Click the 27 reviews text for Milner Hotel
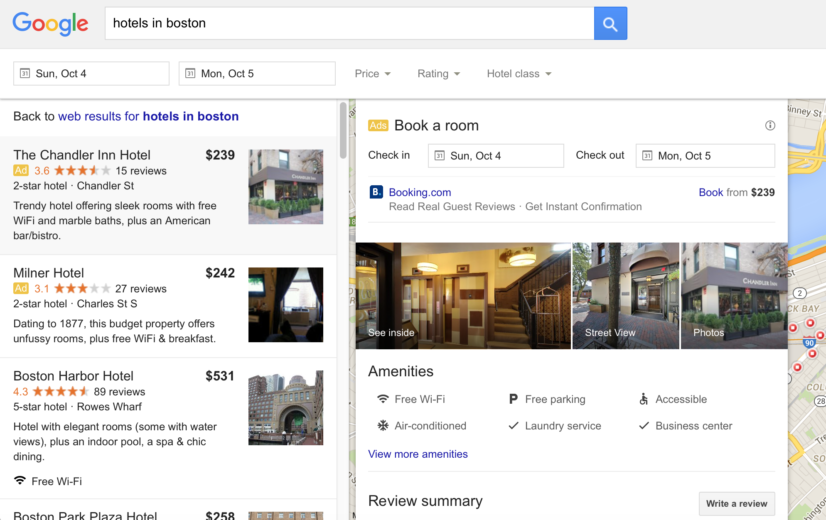This screenshot has height=520, width=826. click(141, 289)
